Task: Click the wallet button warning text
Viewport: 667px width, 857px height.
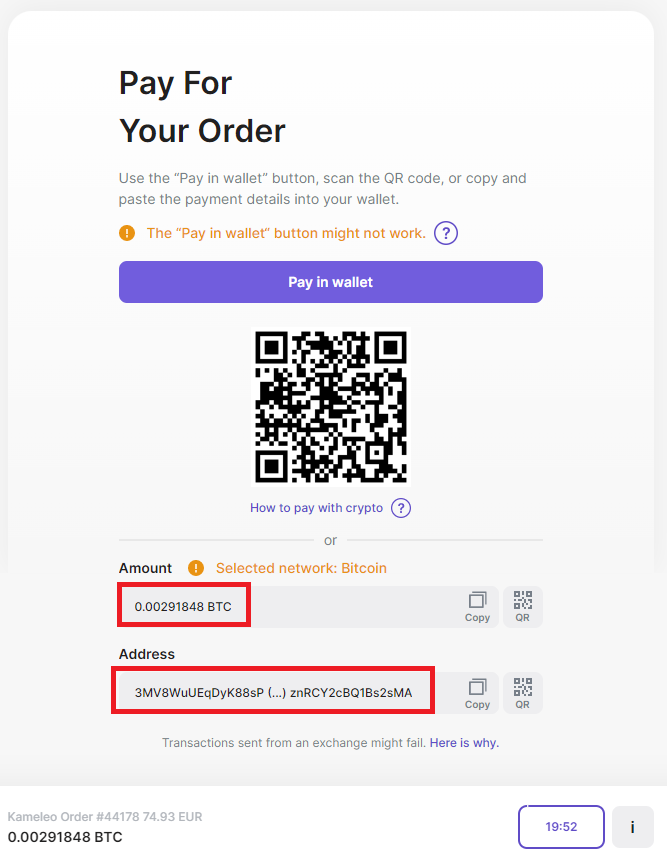Action: click(286, 233)
